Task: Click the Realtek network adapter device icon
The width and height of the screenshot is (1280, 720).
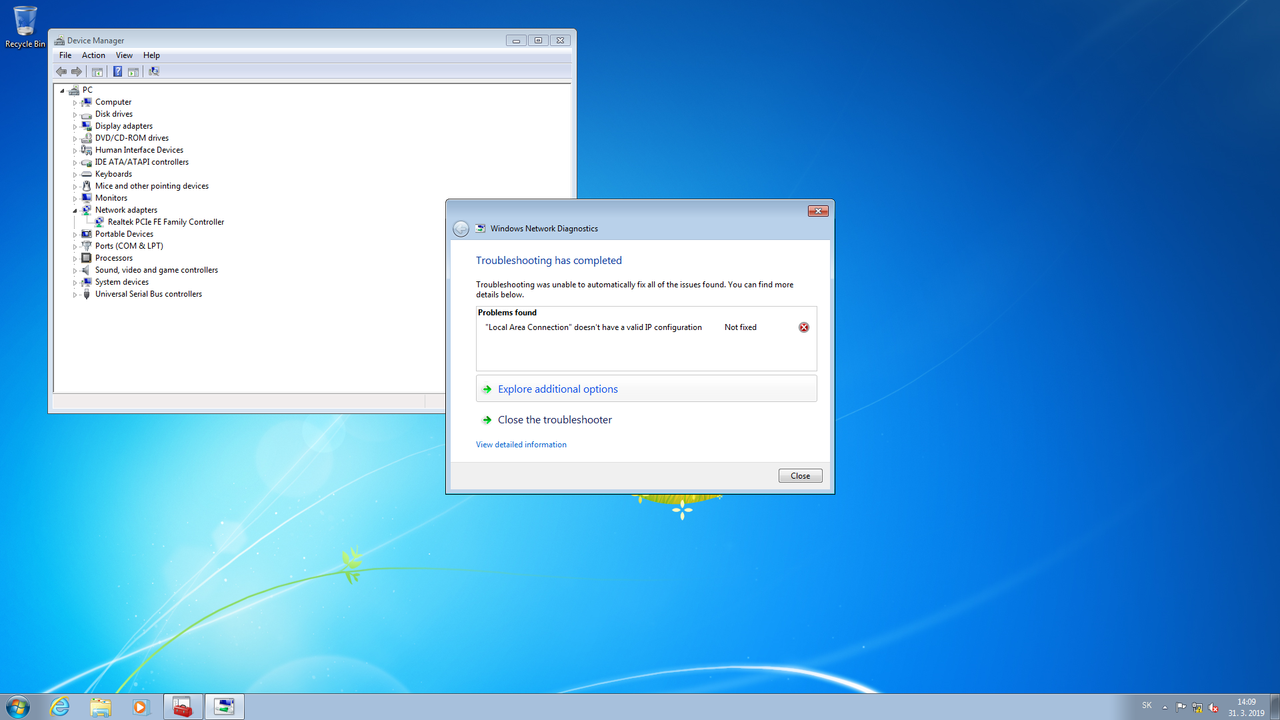Action: (x=99, y=222)
